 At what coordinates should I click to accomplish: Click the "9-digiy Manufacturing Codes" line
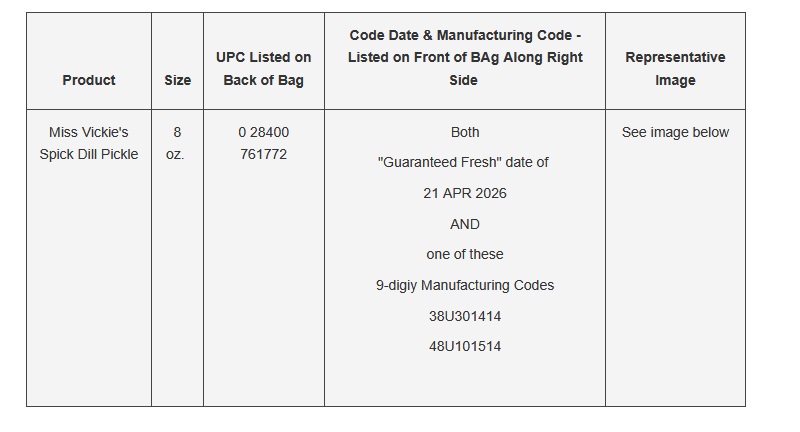(465, 285)
